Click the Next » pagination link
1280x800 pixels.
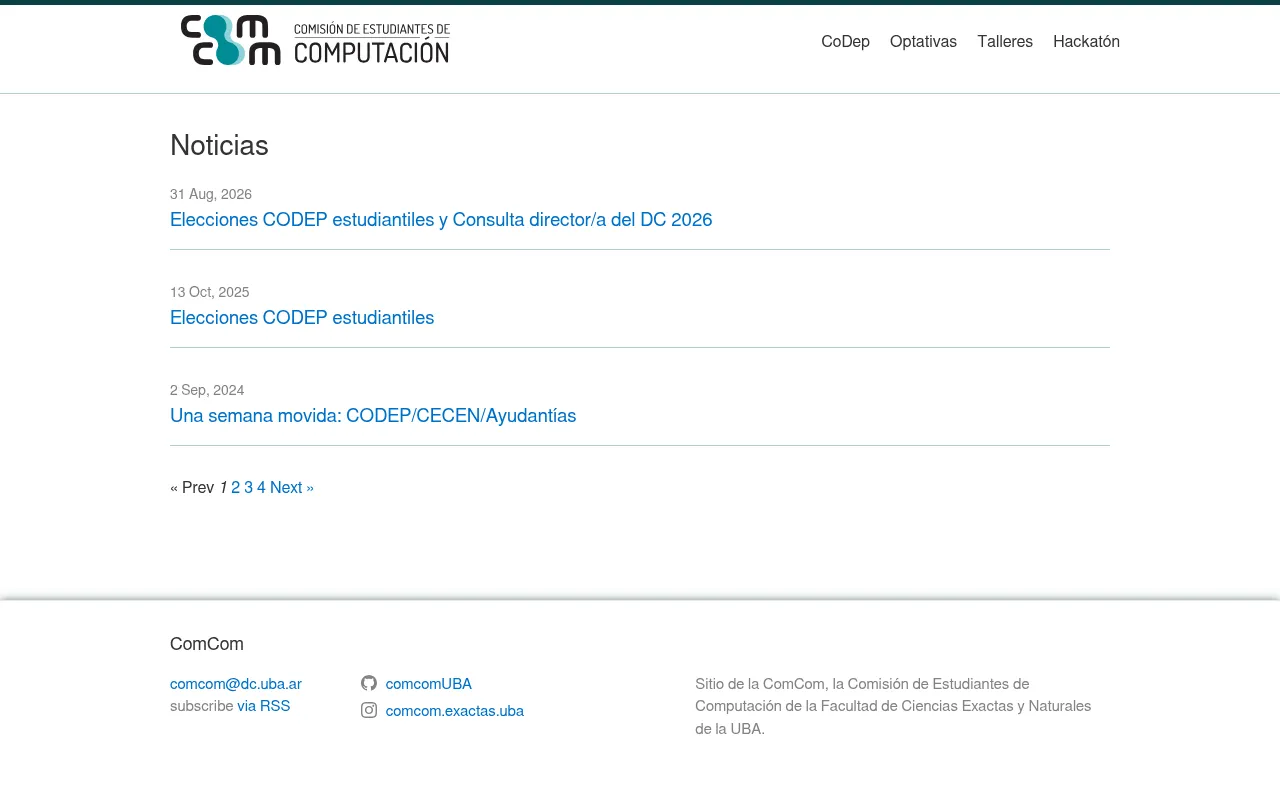[292, 487]
